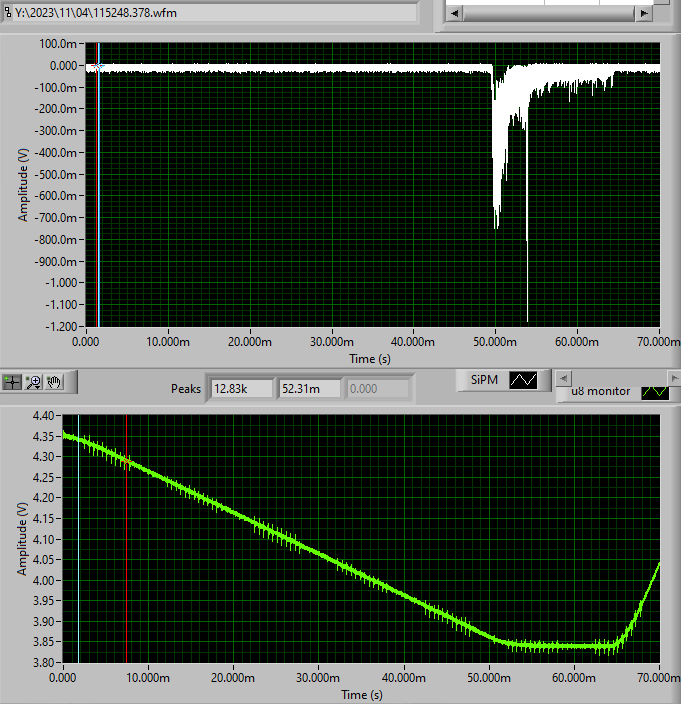Click the cursor crosshair marker in upper graph
681x704 pixels.
click(97, 66)
